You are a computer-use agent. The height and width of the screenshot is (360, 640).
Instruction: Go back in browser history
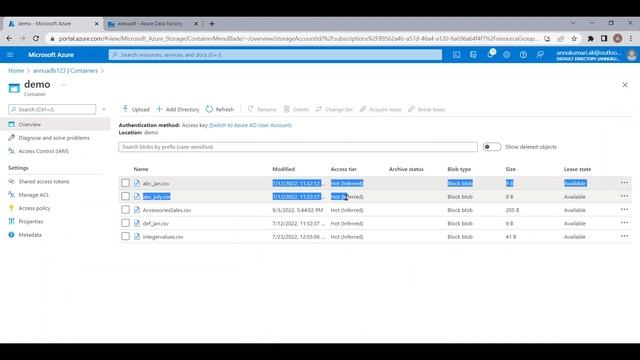(x=9, y=38)
